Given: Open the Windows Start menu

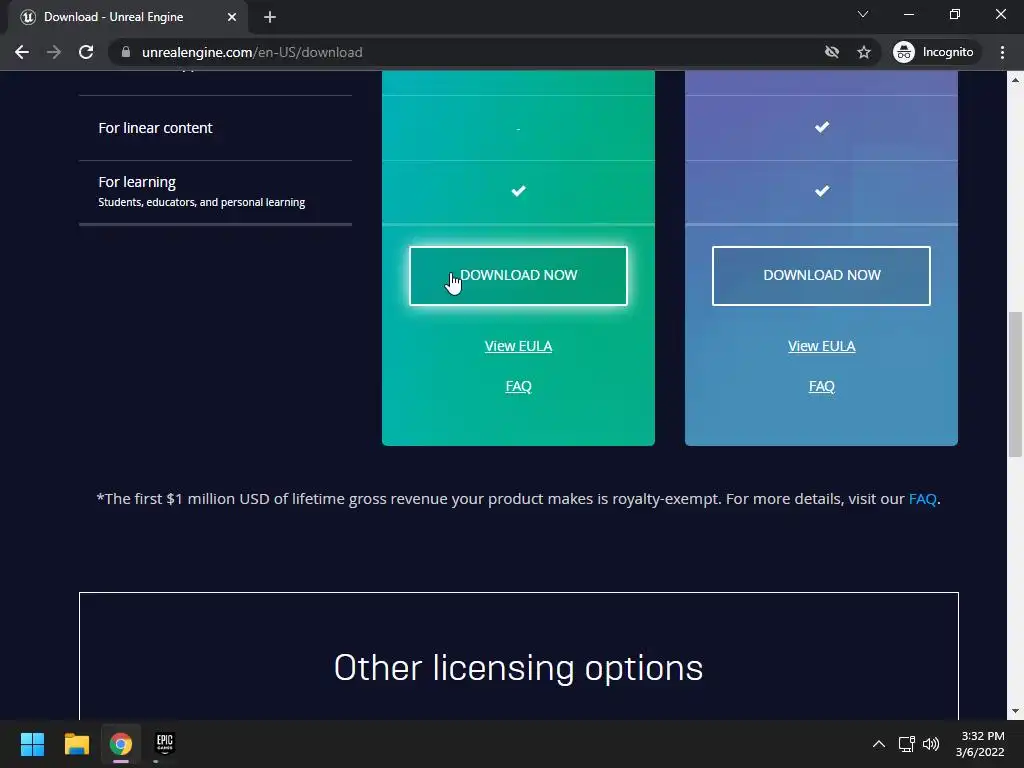Looking at the screenshot, I should click(33, 744).
